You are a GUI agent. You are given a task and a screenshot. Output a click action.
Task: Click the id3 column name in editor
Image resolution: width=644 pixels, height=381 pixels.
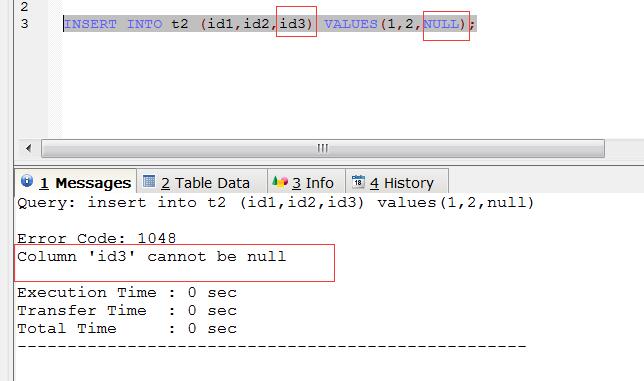click(x=293, y=24)
